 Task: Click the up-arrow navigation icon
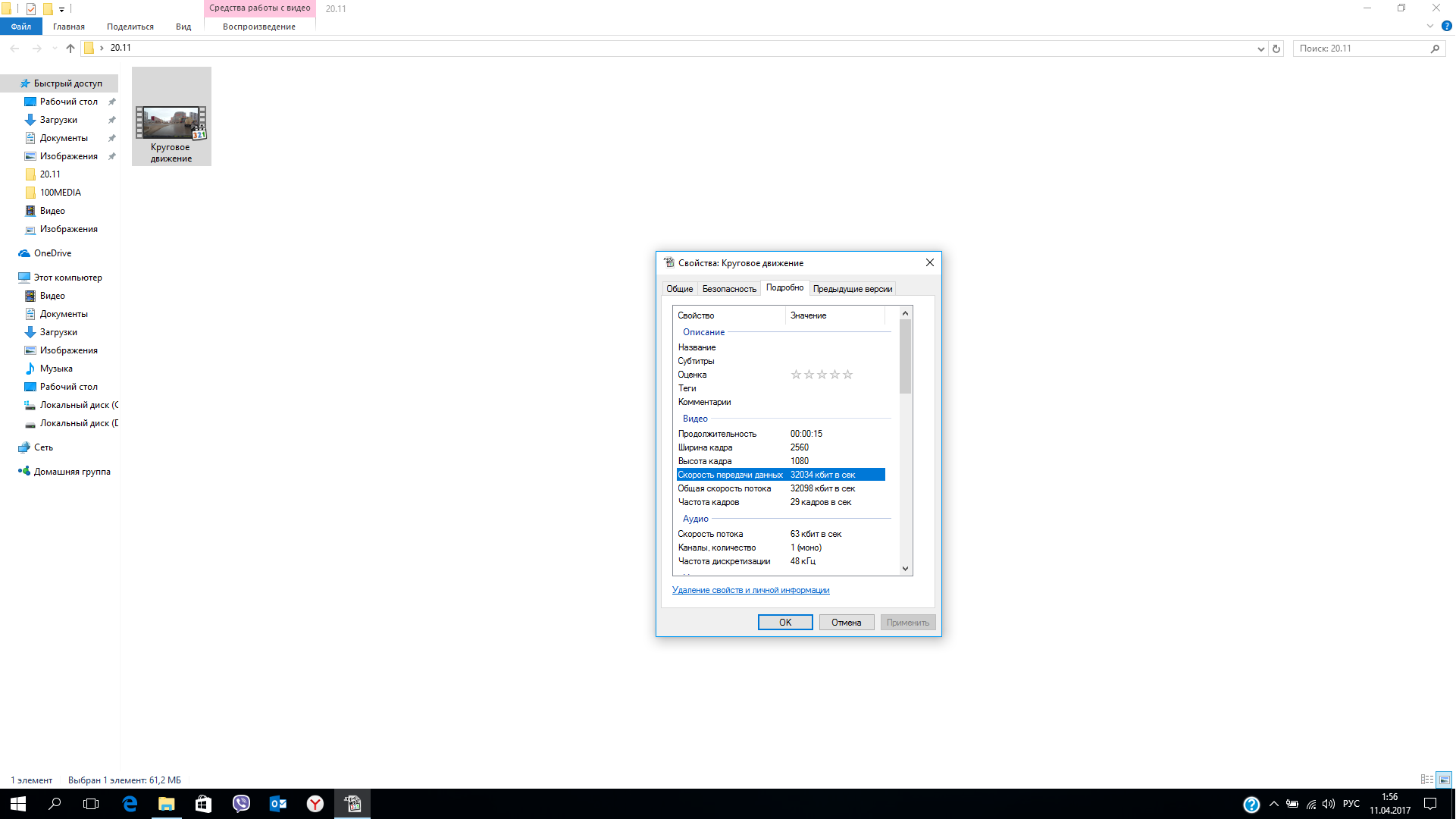tap(70, 49)
